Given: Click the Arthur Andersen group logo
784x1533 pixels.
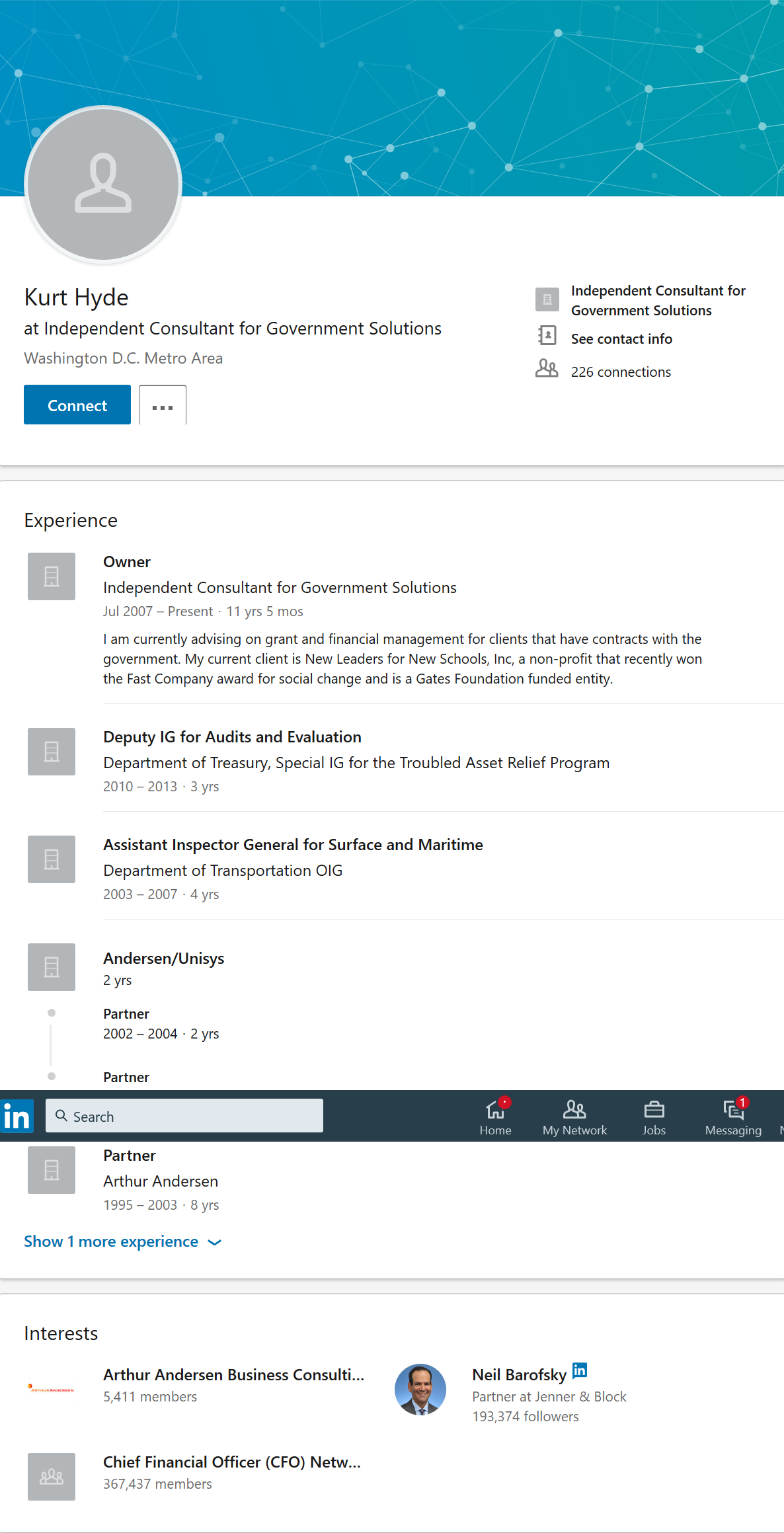Looking at the screenshot, I should tap(52, 1389).
